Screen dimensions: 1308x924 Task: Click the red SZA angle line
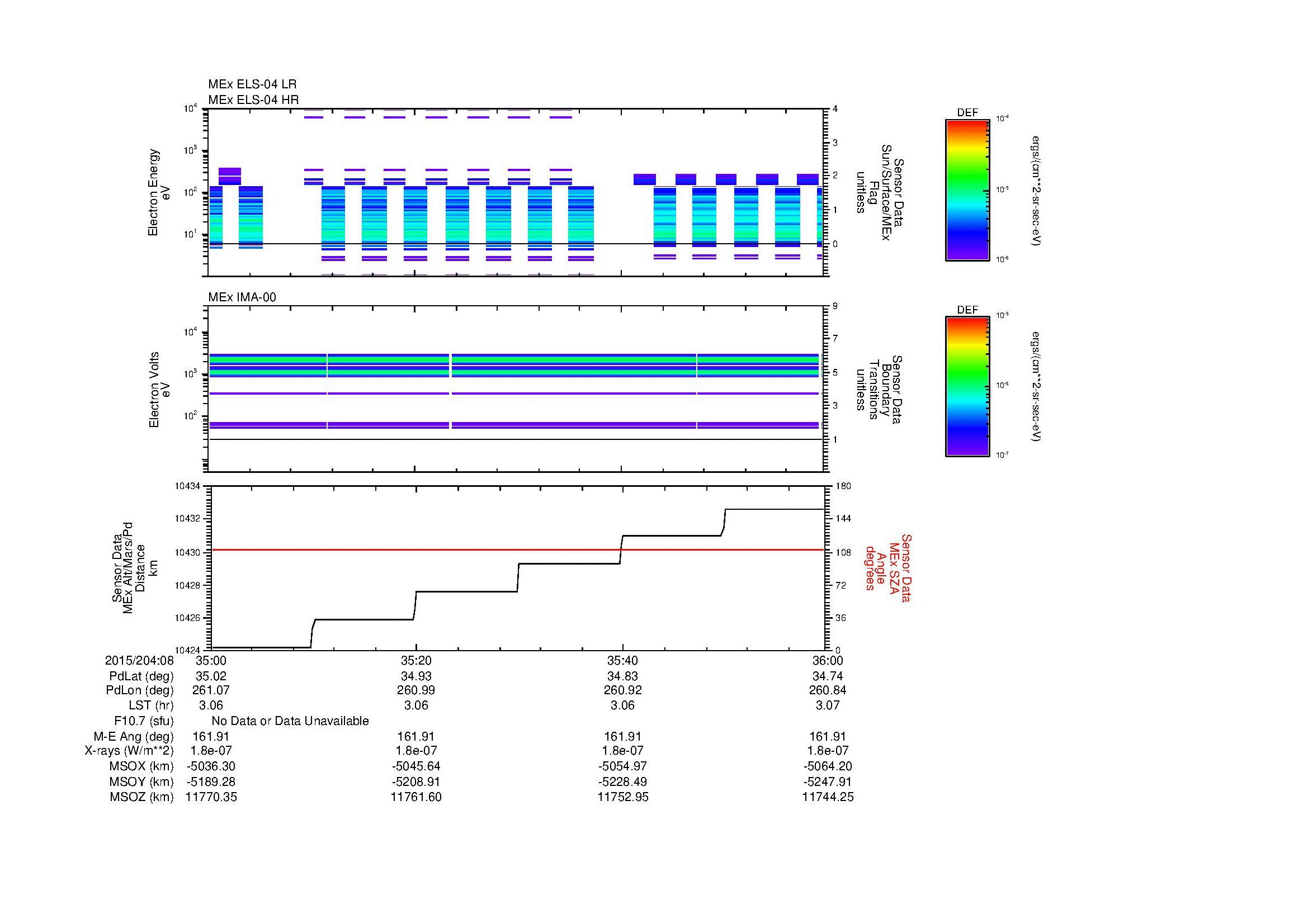pos(517,550)
